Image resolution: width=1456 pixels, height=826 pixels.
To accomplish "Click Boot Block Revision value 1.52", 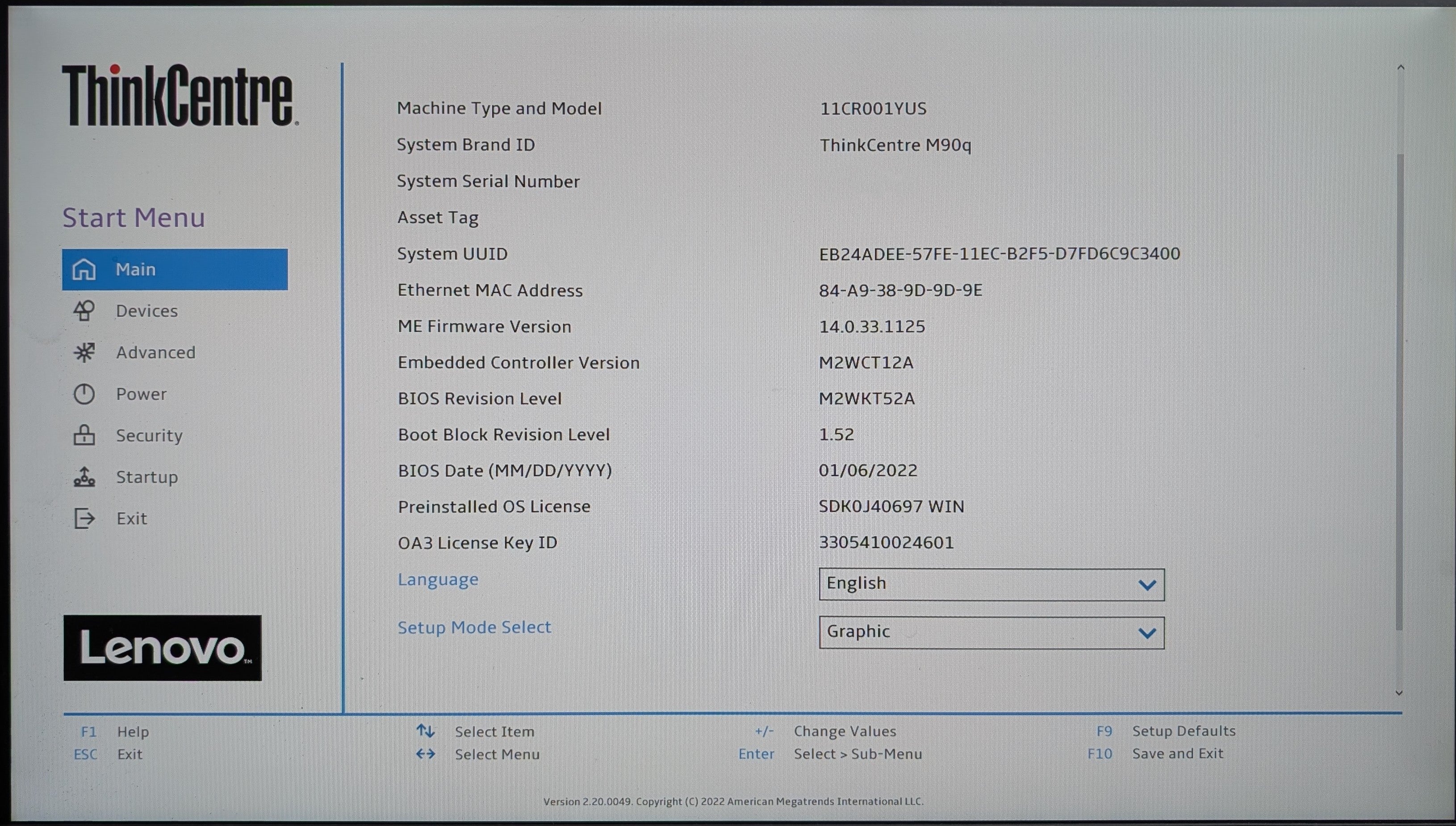I will 836,435.
